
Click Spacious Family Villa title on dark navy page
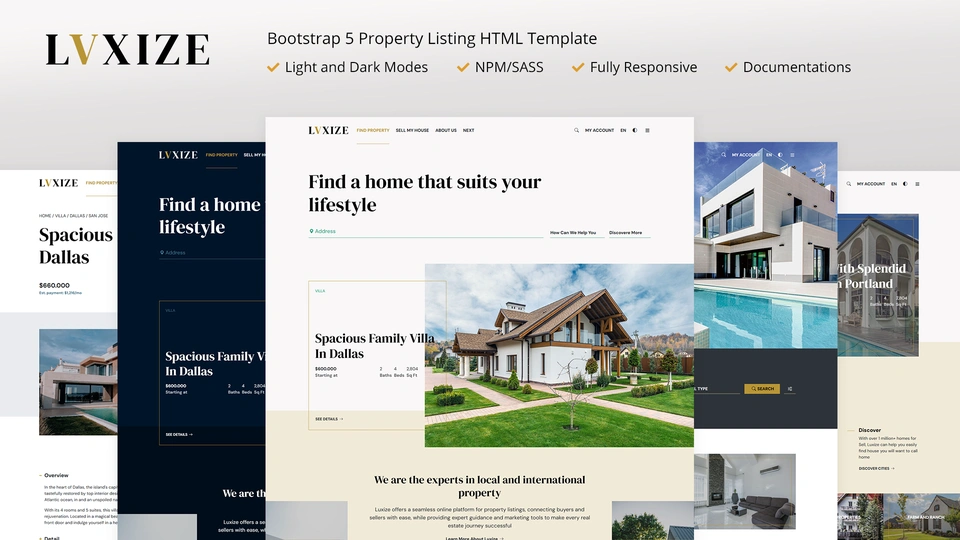pyautogui.click(x=215, y=364)
